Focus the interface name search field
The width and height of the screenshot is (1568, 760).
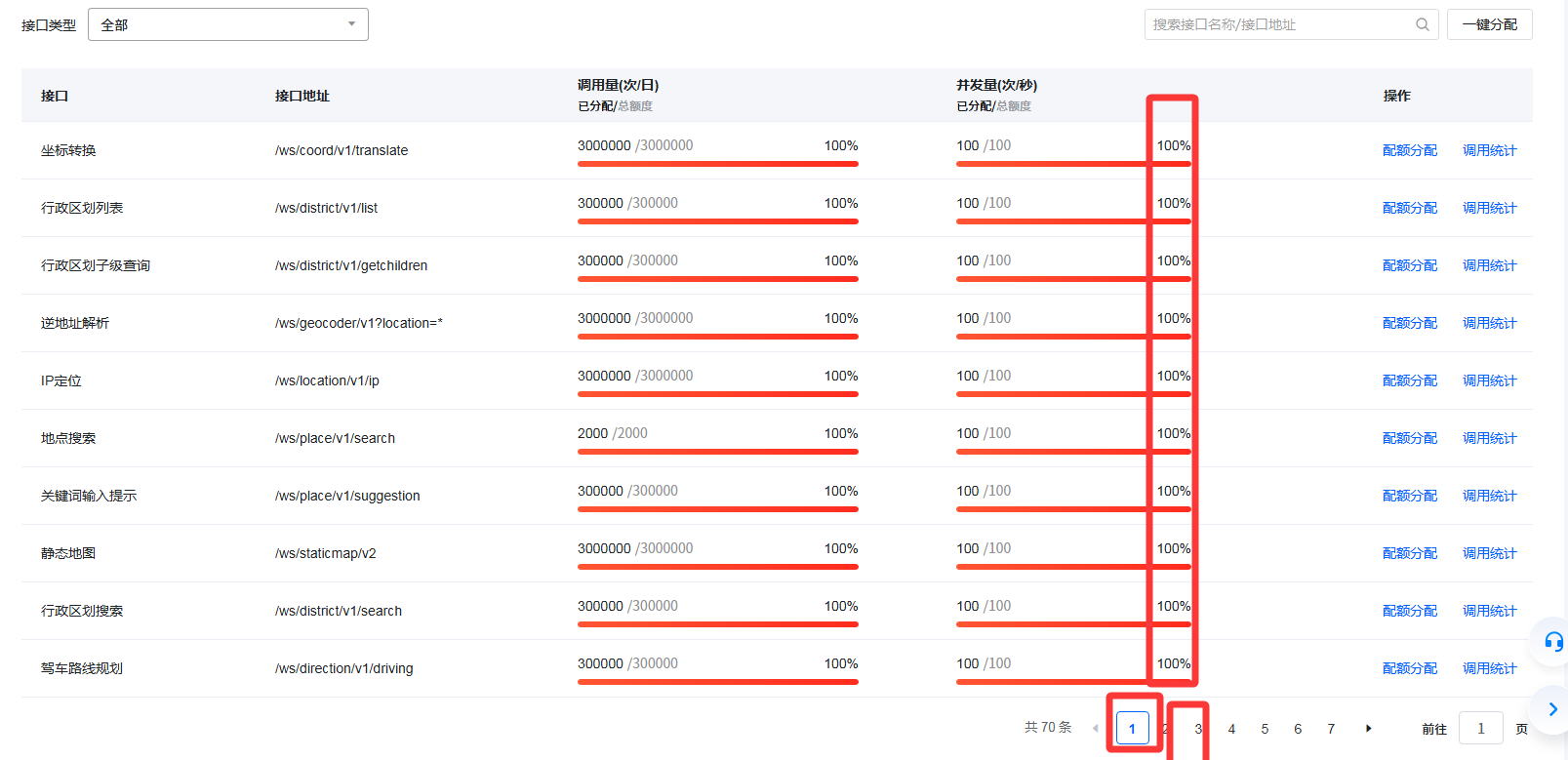point(1280,24)
